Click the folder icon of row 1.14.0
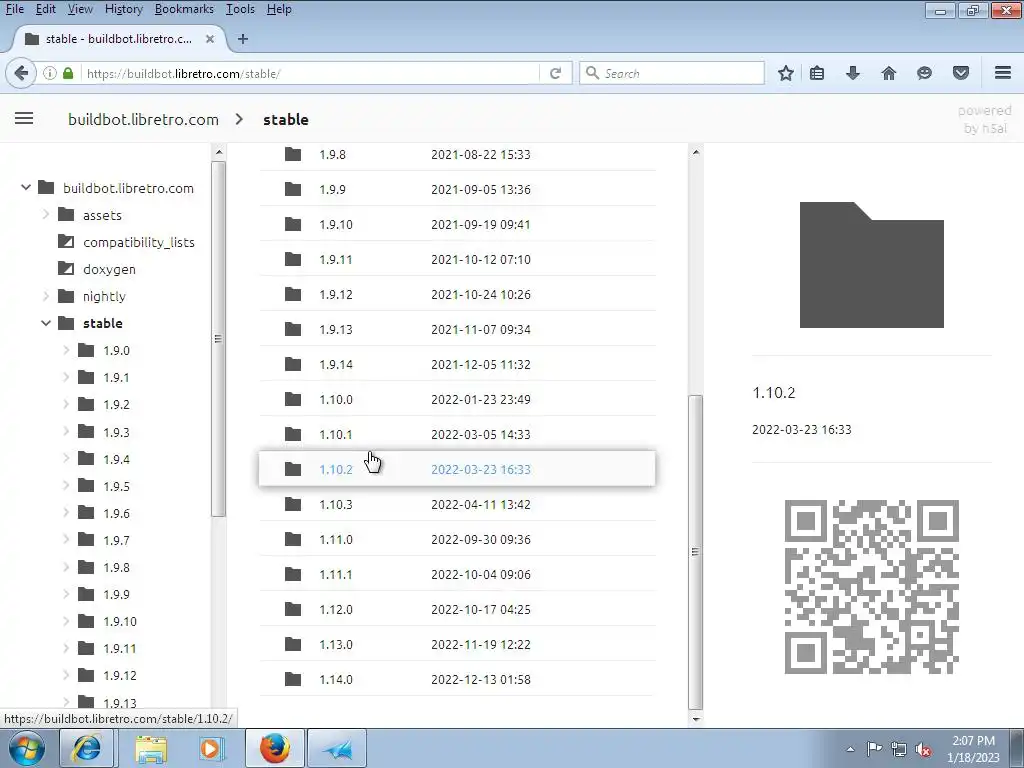This screenshot has width=1024, height=768. click(x=293, y=679)
